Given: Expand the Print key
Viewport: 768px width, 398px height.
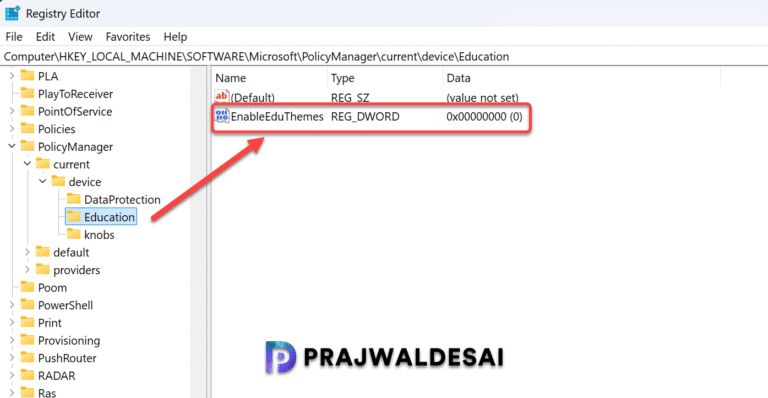Looking at the screenshot, I should tap(12, 323).
